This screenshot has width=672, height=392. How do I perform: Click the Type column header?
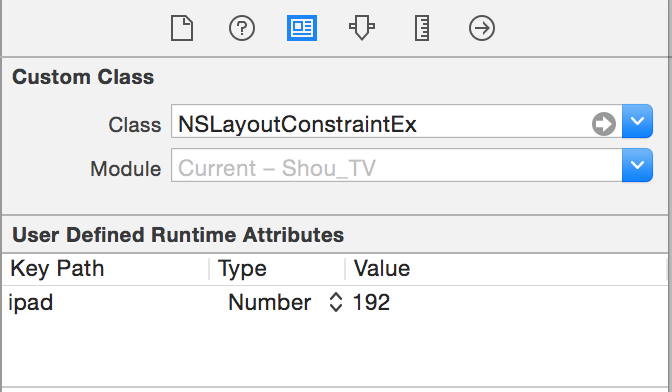242,269
